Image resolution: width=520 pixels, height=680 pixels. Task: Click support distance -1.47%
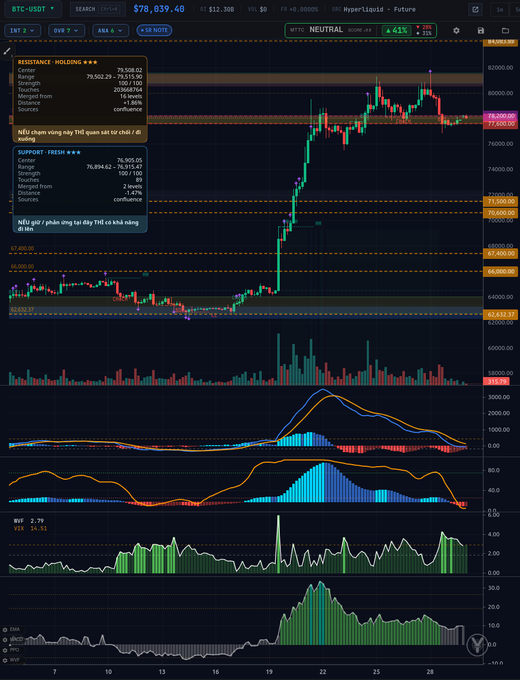click(x=133, y=193)
